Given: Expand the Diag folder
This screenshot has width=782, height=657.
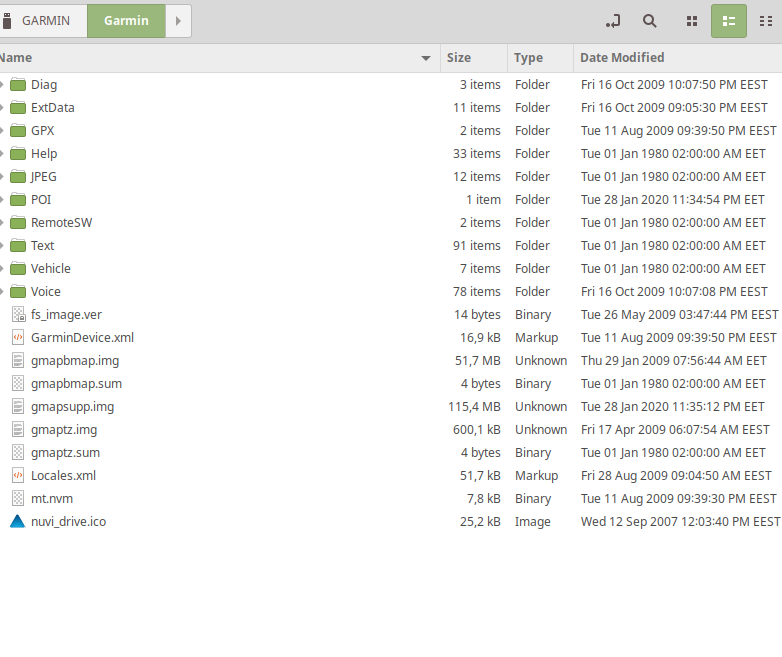Looking at the screenshot, I should click(2, 85).
